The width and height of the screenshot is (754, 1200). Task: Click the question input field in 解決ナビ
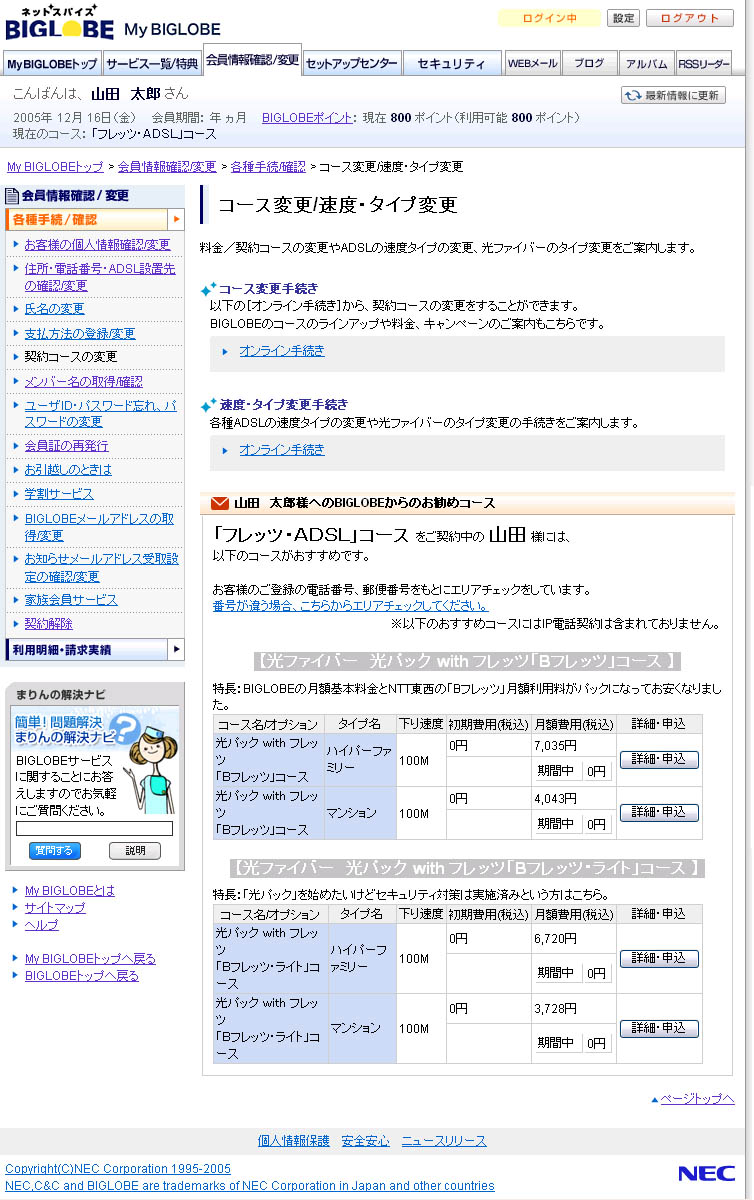pyautogui.click(x=95, y=828)
